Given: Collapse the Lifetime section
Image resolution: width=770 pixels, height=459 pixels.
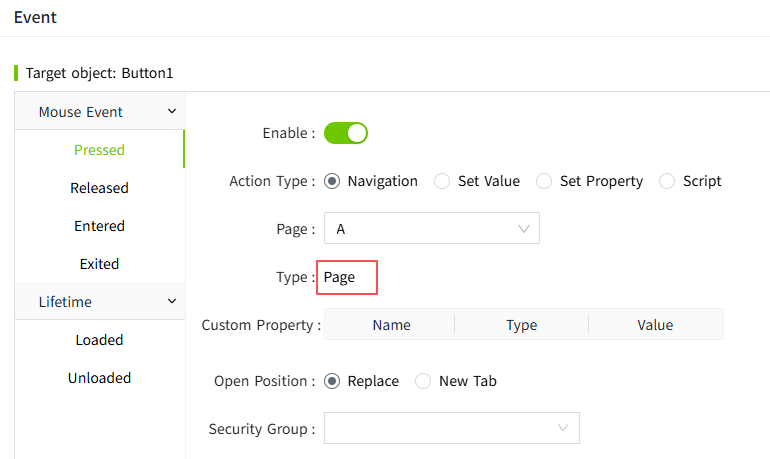Looking at the screenshot, I should [x=171, y=301].
